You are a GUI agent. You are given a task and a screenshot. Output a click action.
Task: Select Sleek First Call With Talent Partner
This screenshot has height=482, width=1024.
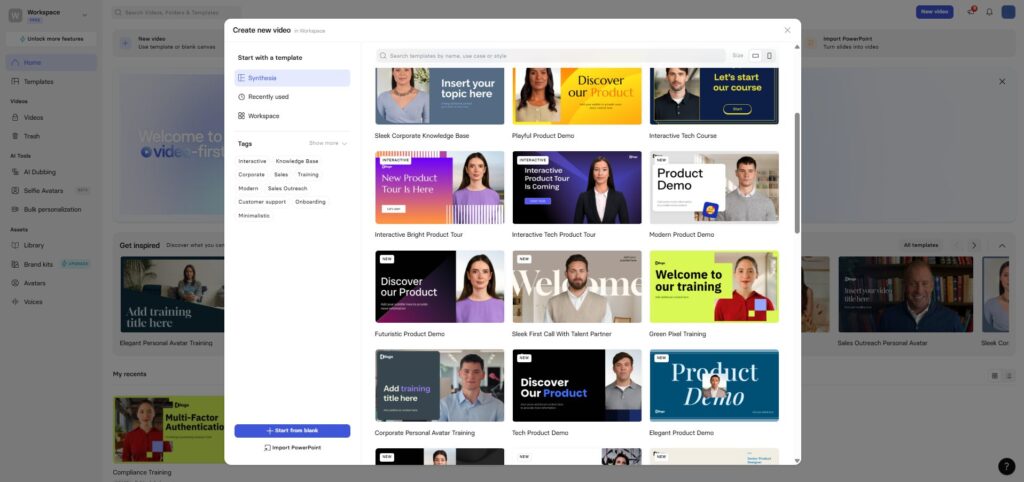coord(577,287)
